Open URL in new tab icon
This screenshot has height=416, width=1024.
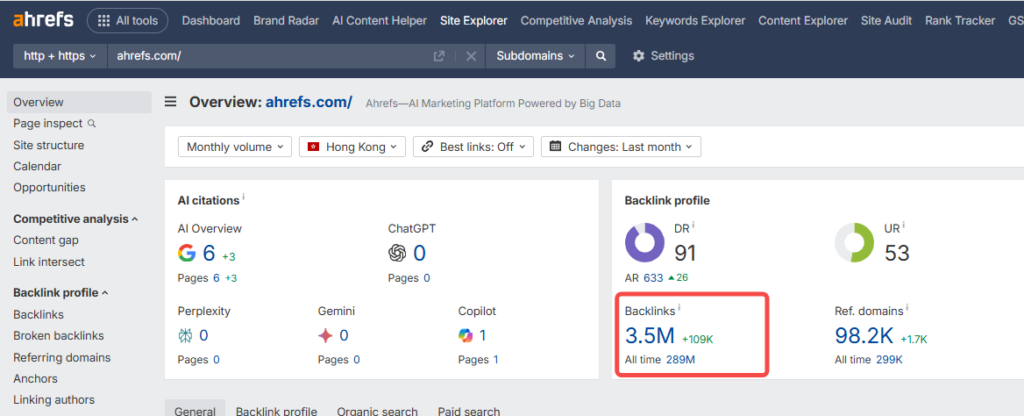438,56
